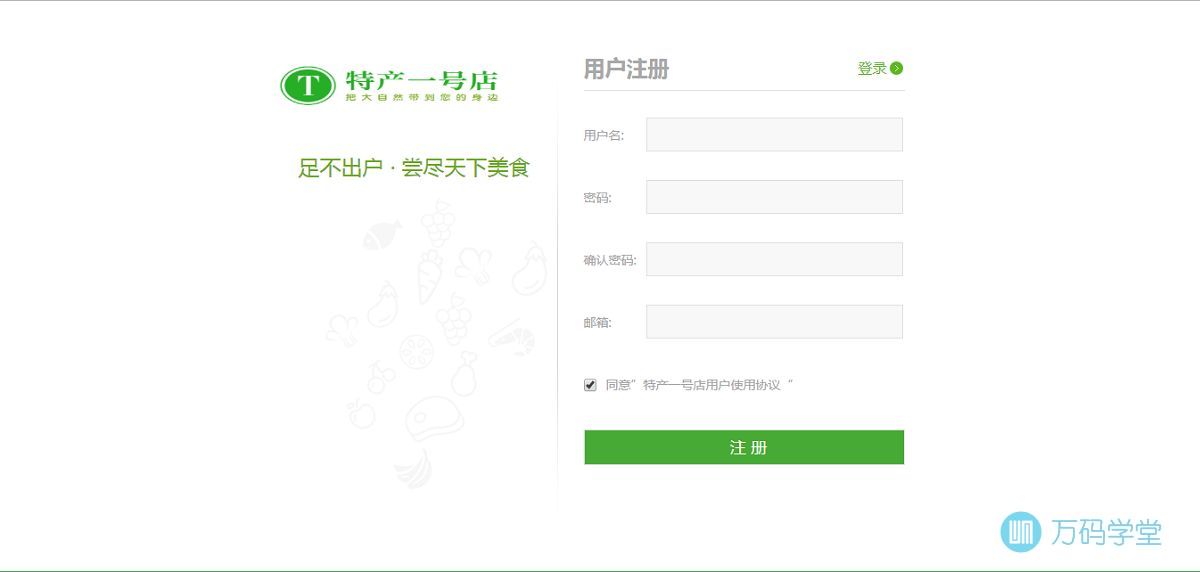Click the 万码学堂 blue circle logo
This screenshot has height=572, width=1200.
(1021, 532)
